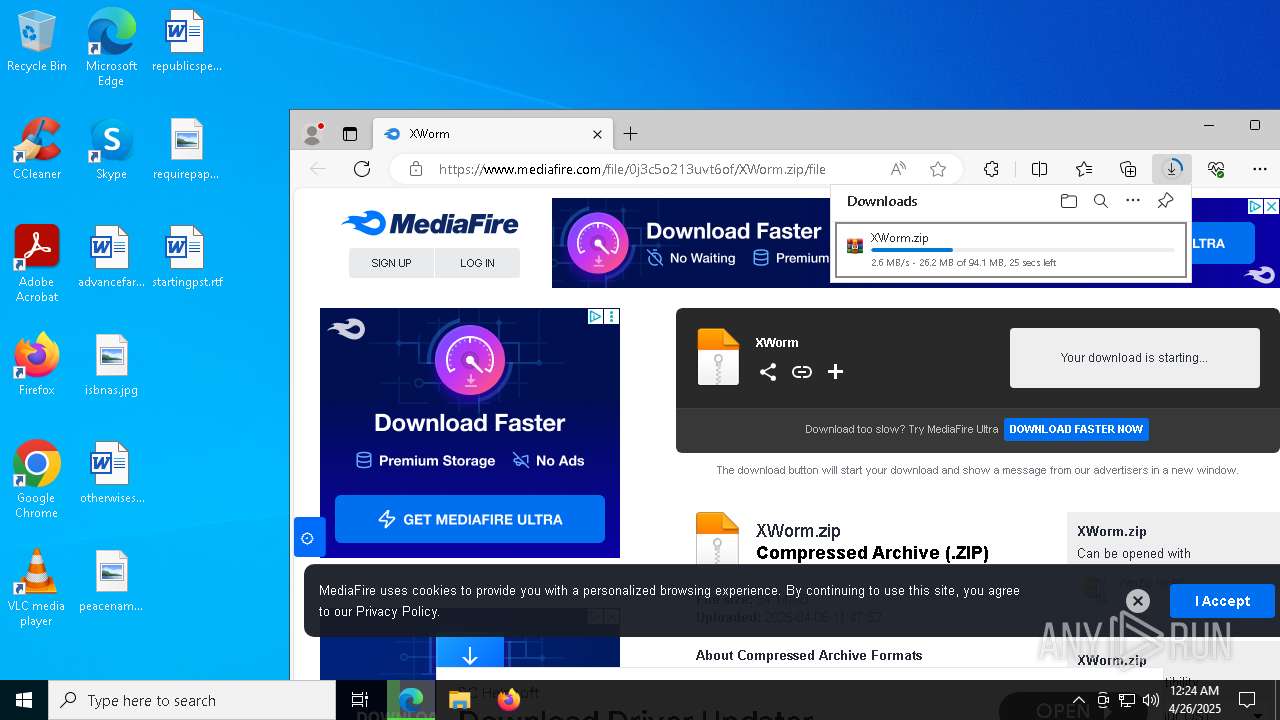
Task: Launch Microsoft Edge desktop shortcut
Action: click(111, 47)
